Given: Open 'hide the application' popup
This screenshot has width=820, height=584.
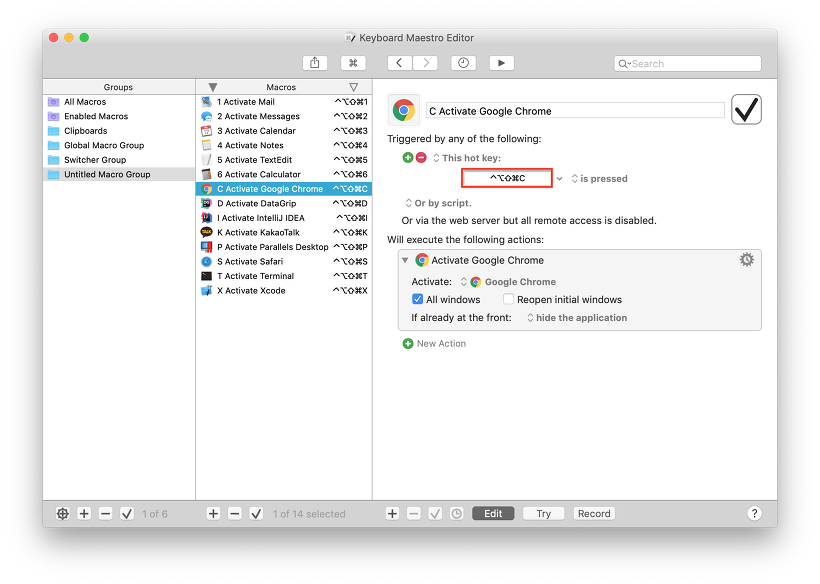Looking at the screenshot, I should [577, 318].
